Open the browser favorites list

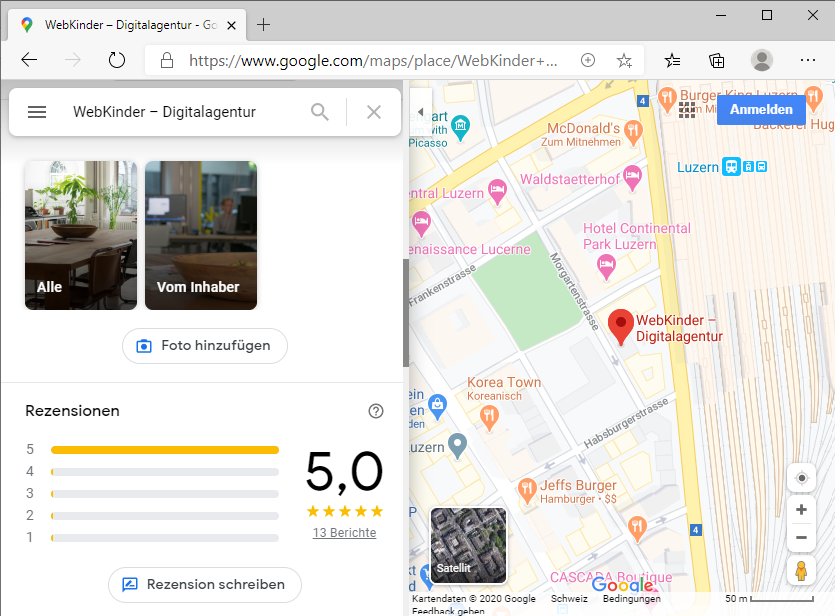click(x=672, y=61)
